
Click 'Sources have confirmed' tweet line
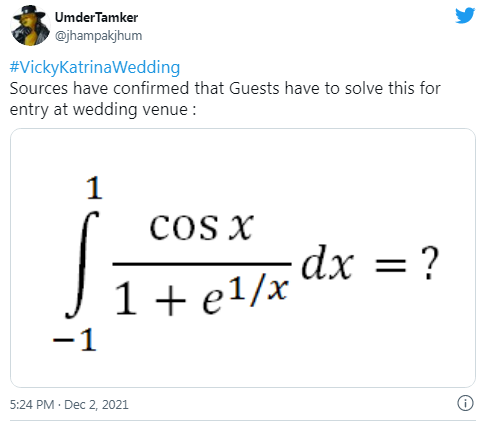point(225,88)
